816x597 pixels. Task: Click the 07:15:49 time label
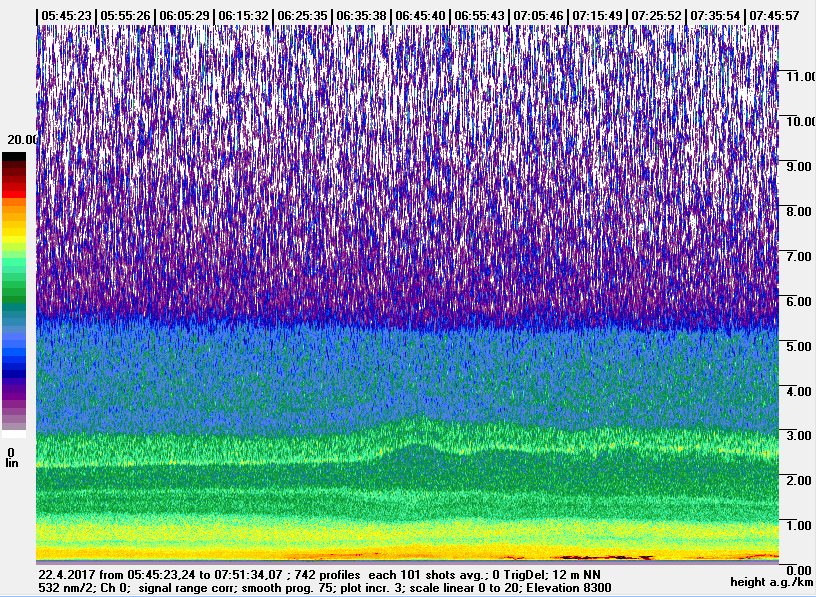[x=597, y=16]
